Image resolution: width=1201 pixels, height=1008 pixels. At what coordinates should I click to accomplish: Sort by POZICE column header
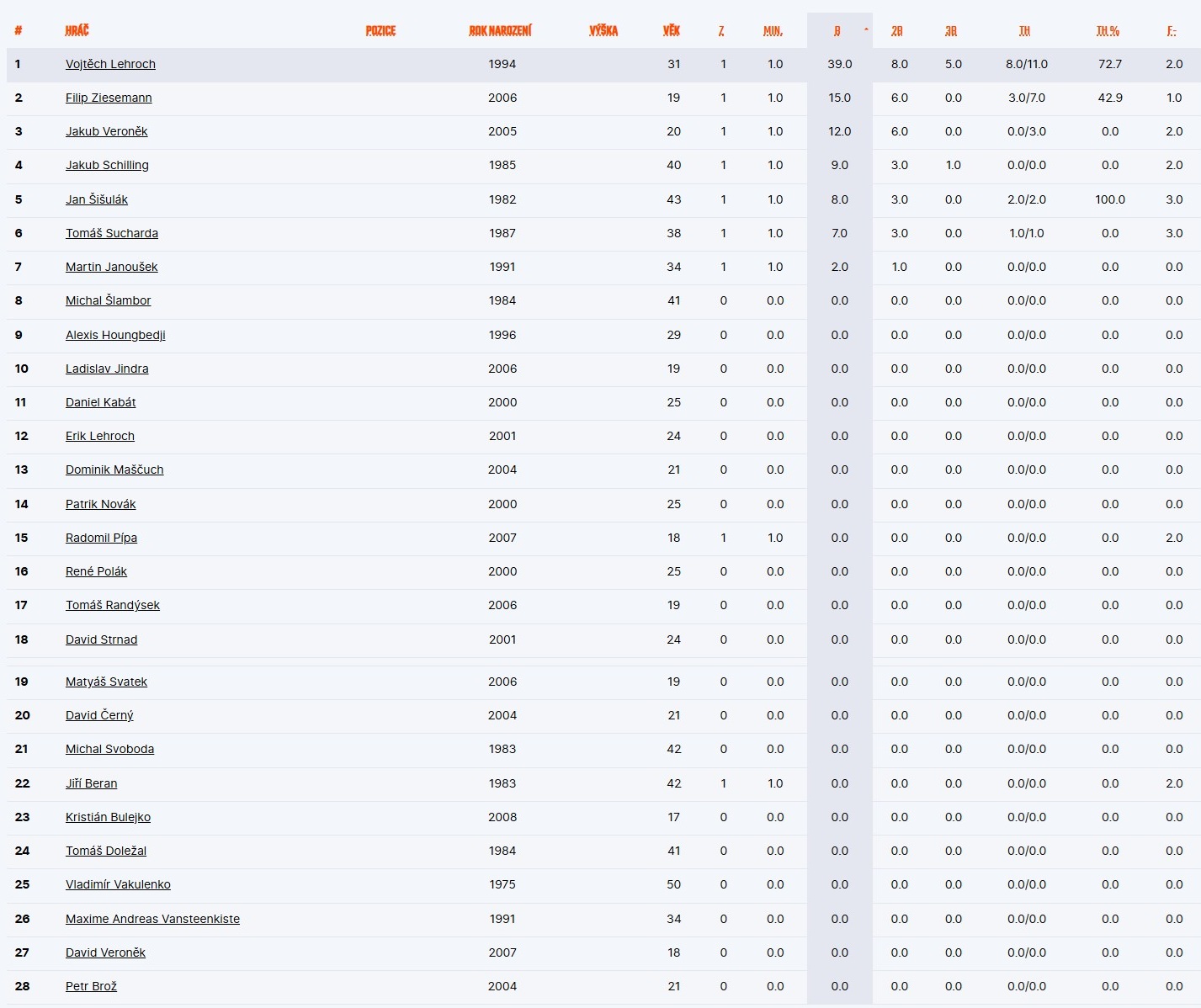click(x=380, y=31)
